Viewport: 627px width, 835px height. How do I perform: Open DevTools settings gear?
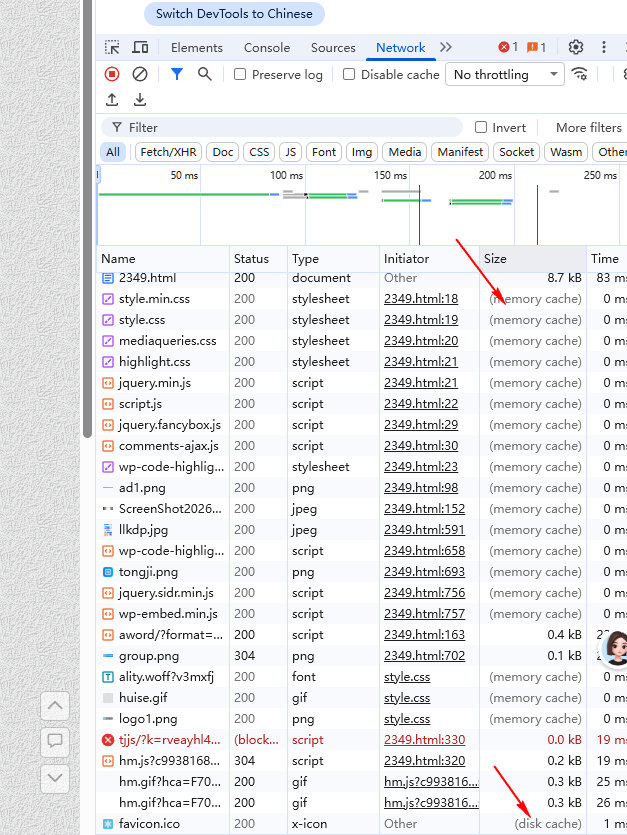point(575,47)
